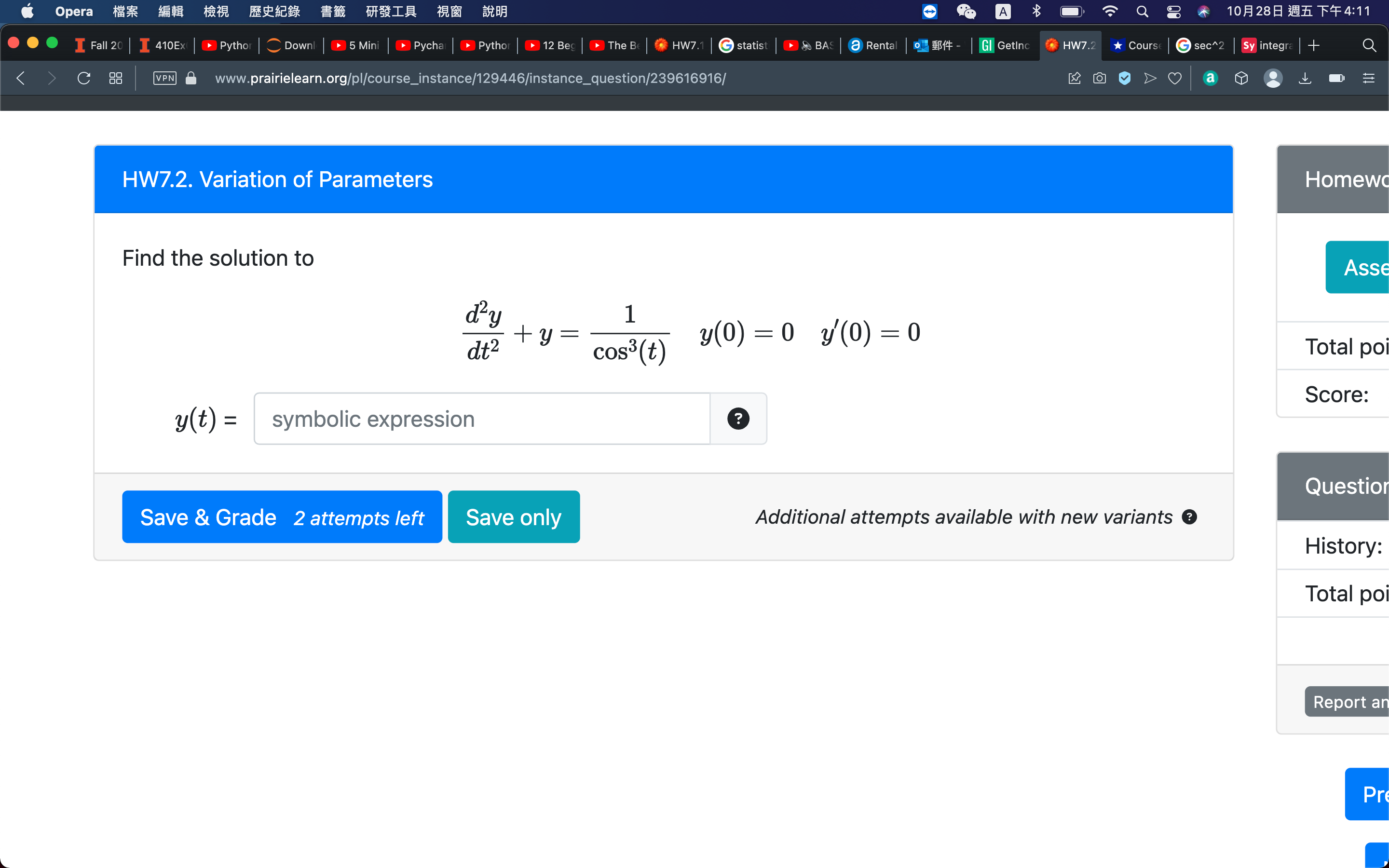The width and height of the screenshot is (1389, 868).
Task: Click the browser back navigation arrow
Action: tap(21, 78)
